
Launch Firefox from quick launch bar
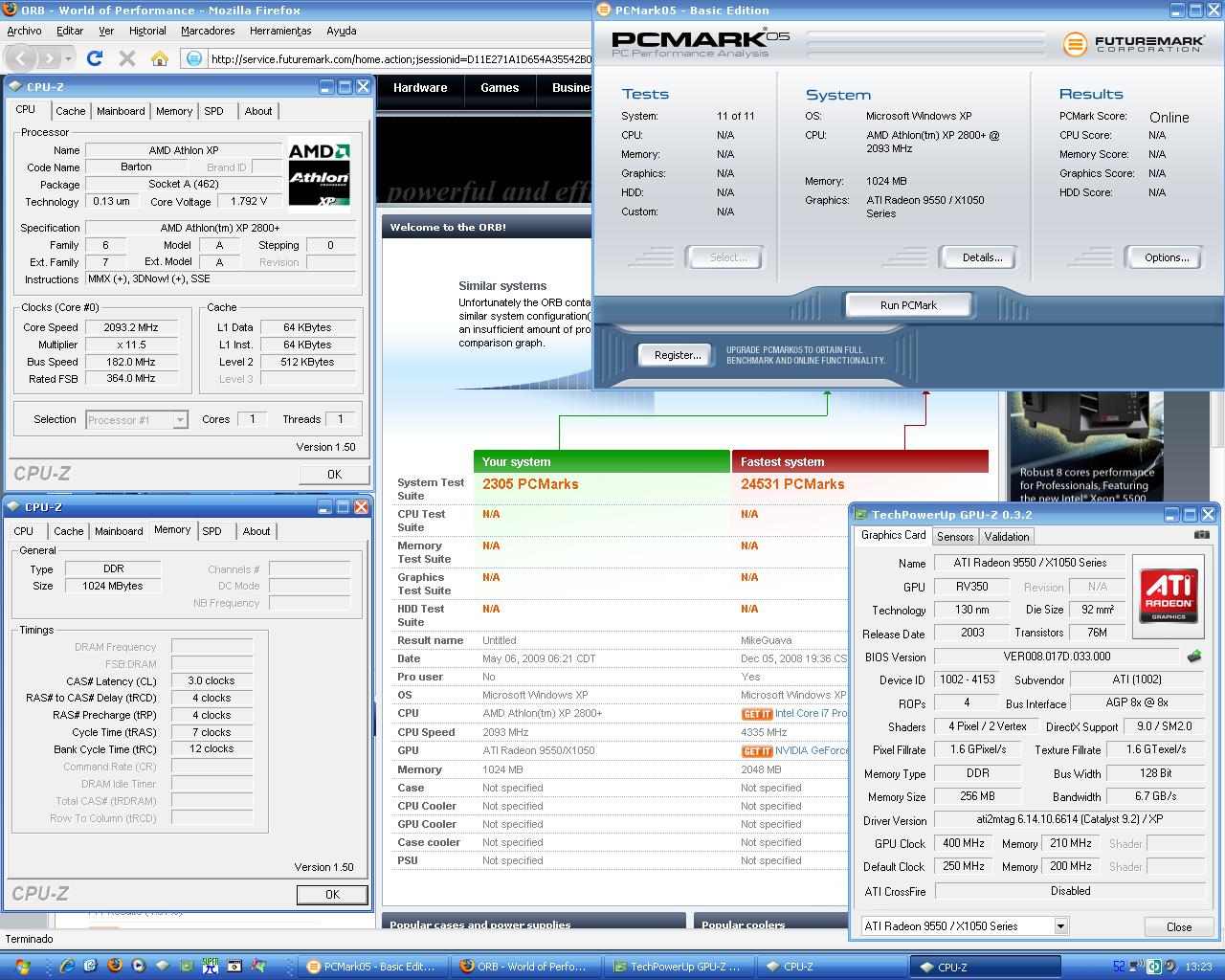115,967
